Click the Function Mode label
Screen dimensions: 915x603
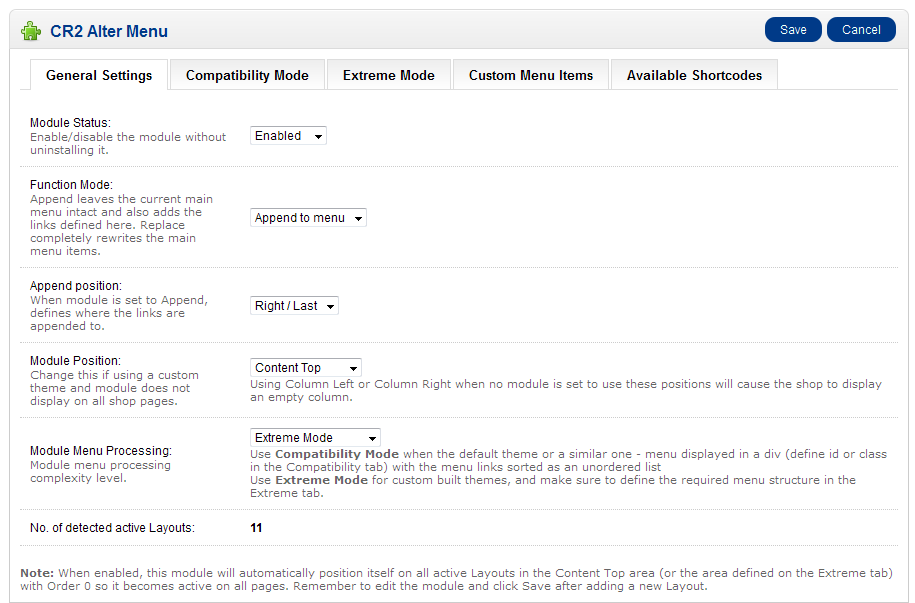point(71,185)
